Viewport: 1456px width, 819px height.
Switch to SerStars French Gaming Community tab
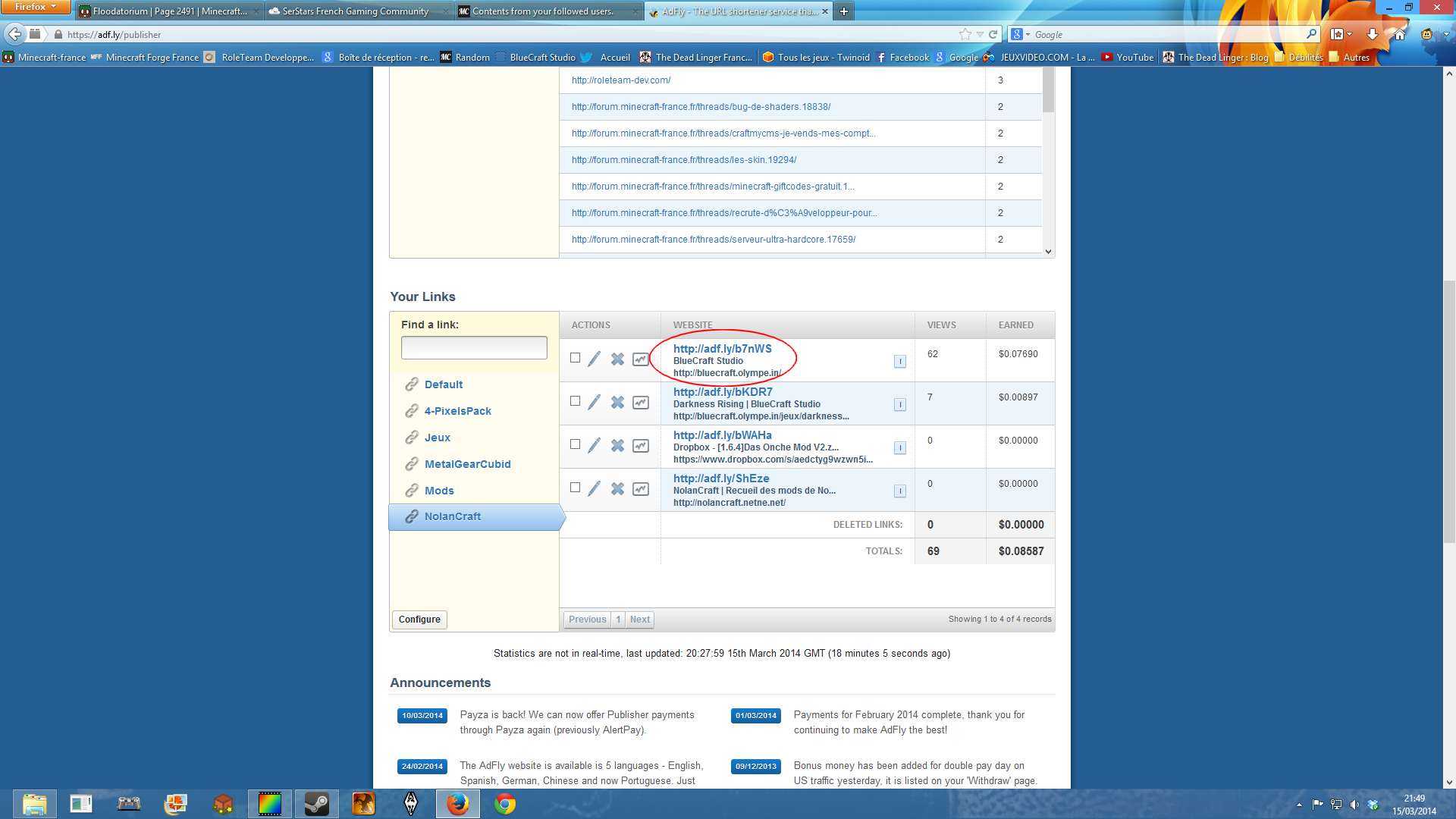pyautogui.click(x=355, y=11)
